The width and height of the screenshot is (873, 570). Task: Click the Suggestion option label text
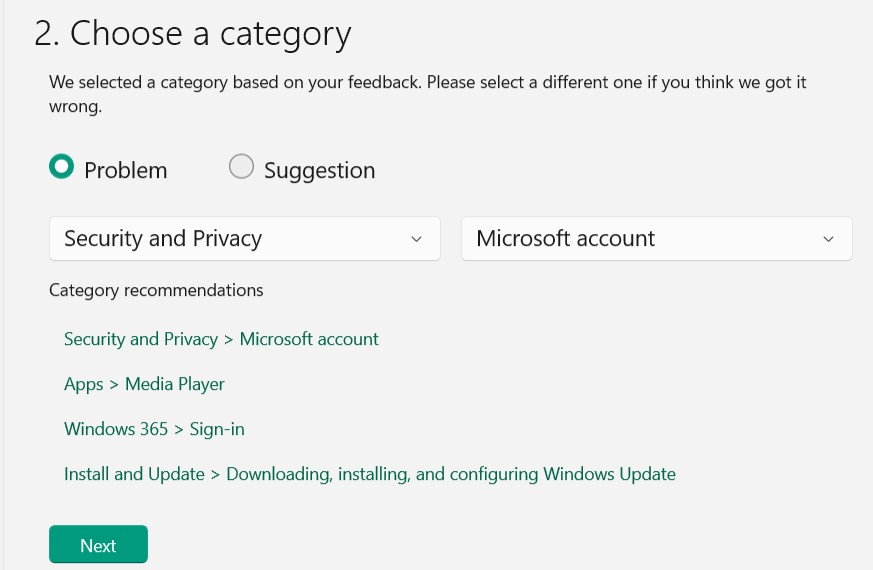point(319,171)
